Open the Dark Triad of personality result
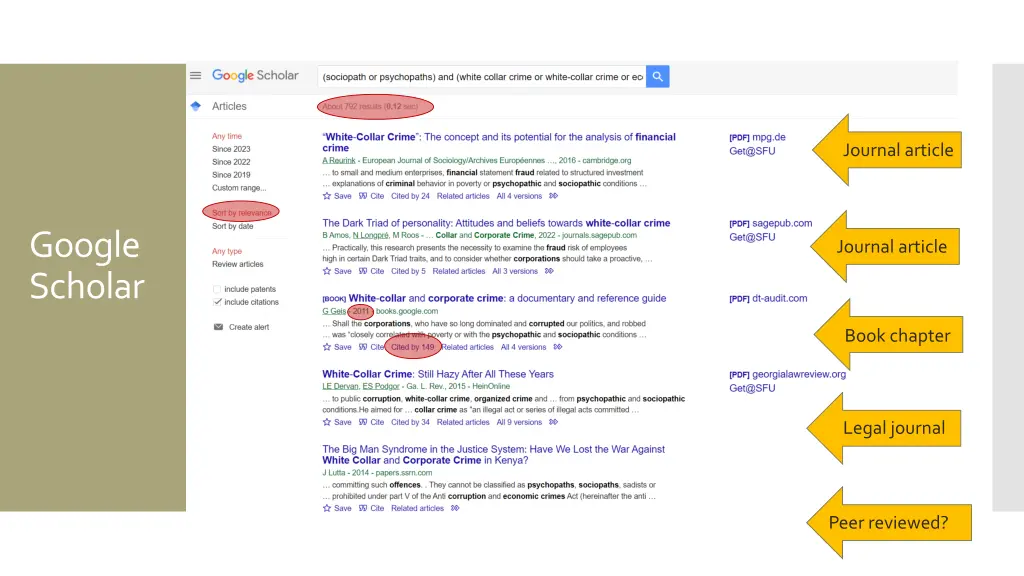 [496, 223]
